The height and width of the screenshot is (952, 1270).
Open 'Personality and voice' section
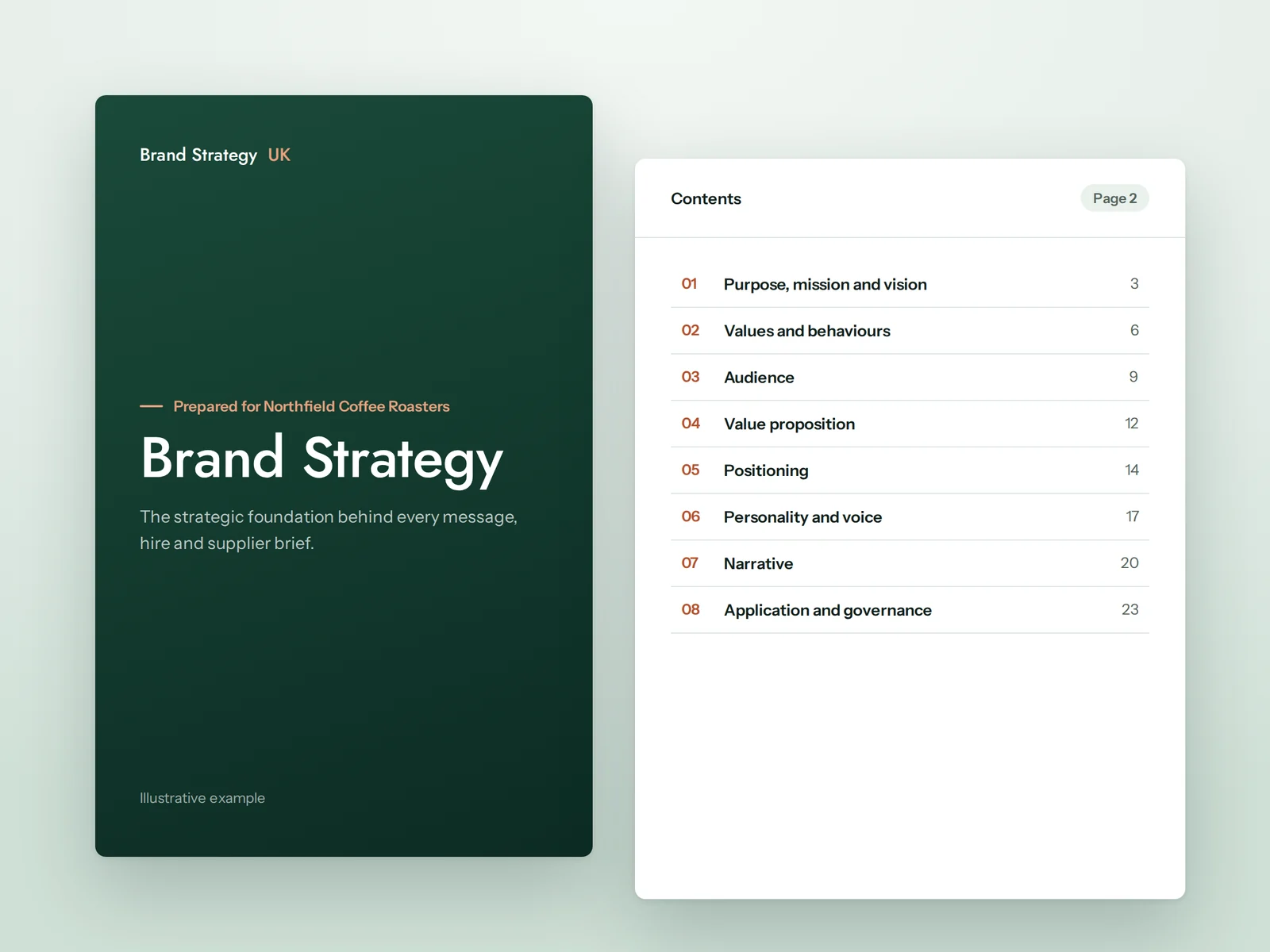910,517
